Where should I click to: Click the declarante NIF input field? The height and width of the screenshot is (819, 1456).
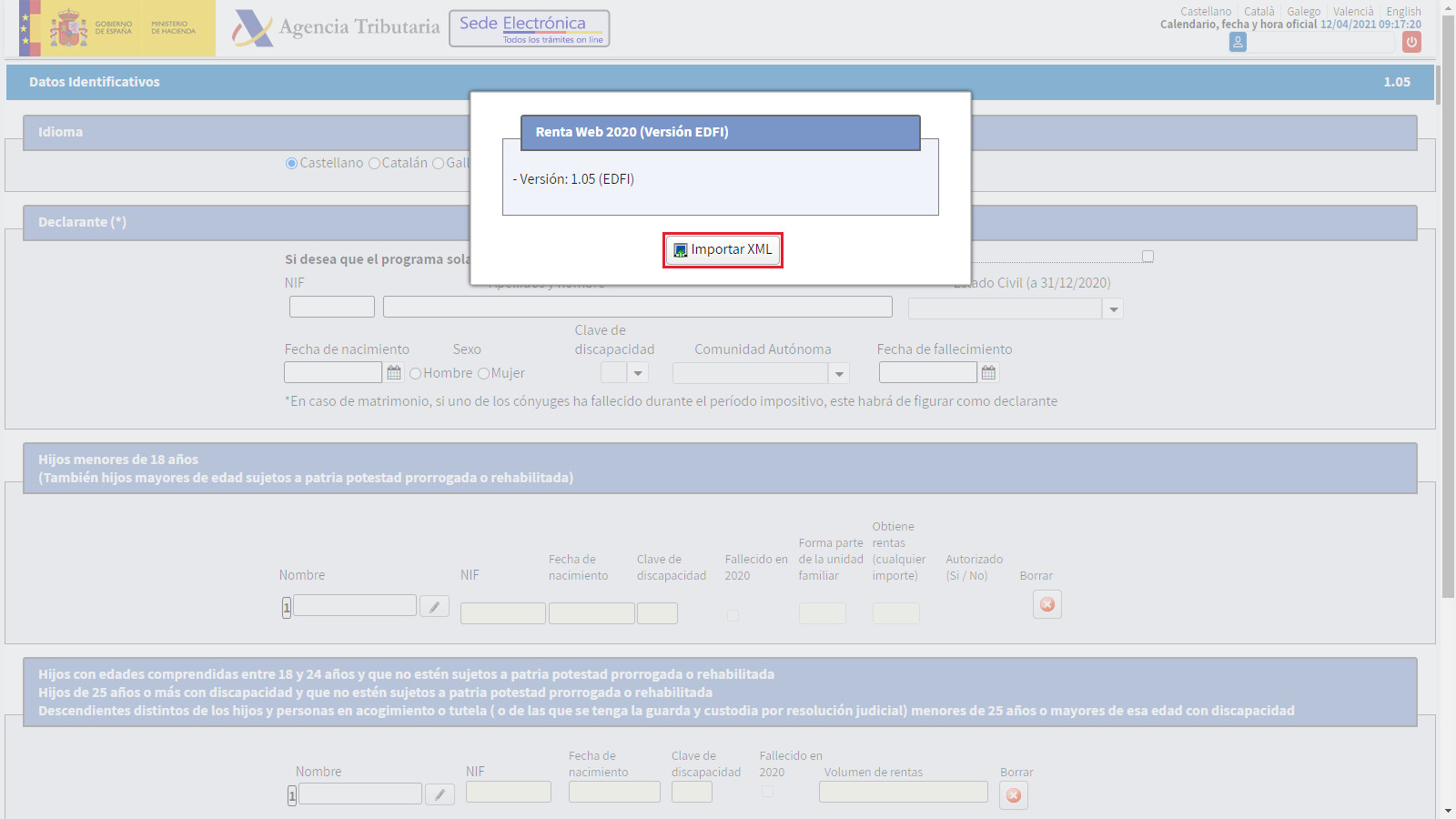[x=332, y=307]
